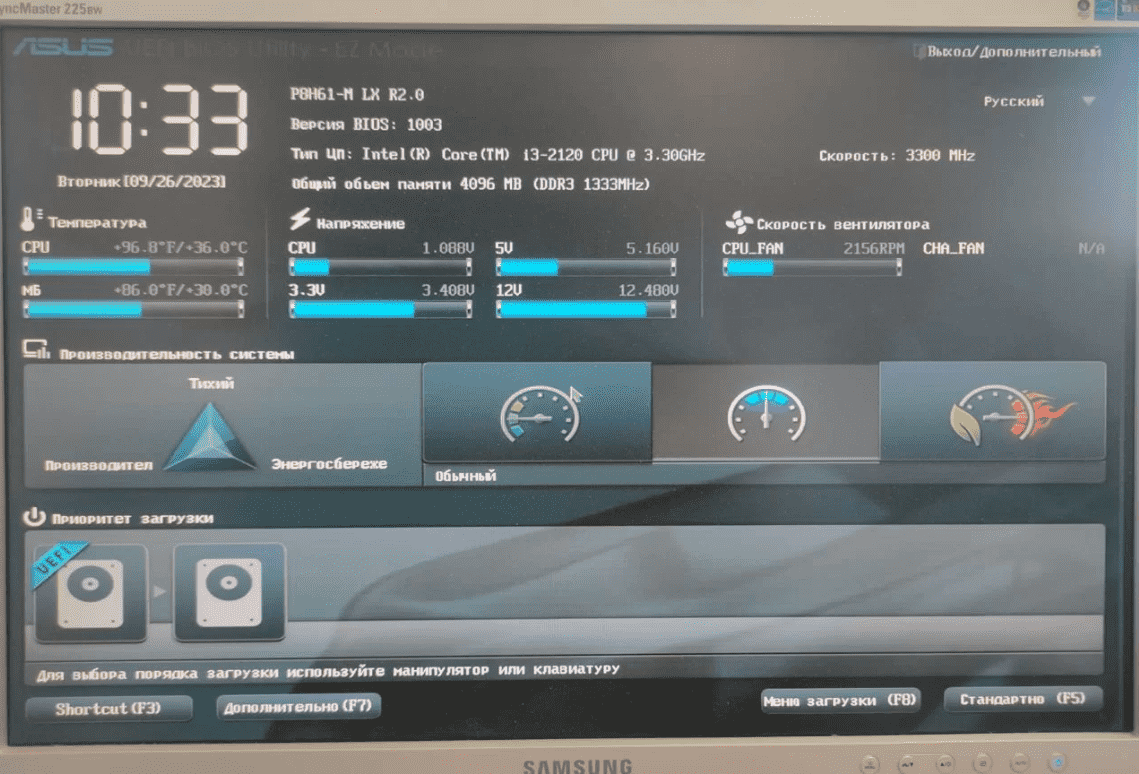This screenshot has height=774, width=1139.
Task: Click the second hard drive boot device
Action: click(229, 592)
